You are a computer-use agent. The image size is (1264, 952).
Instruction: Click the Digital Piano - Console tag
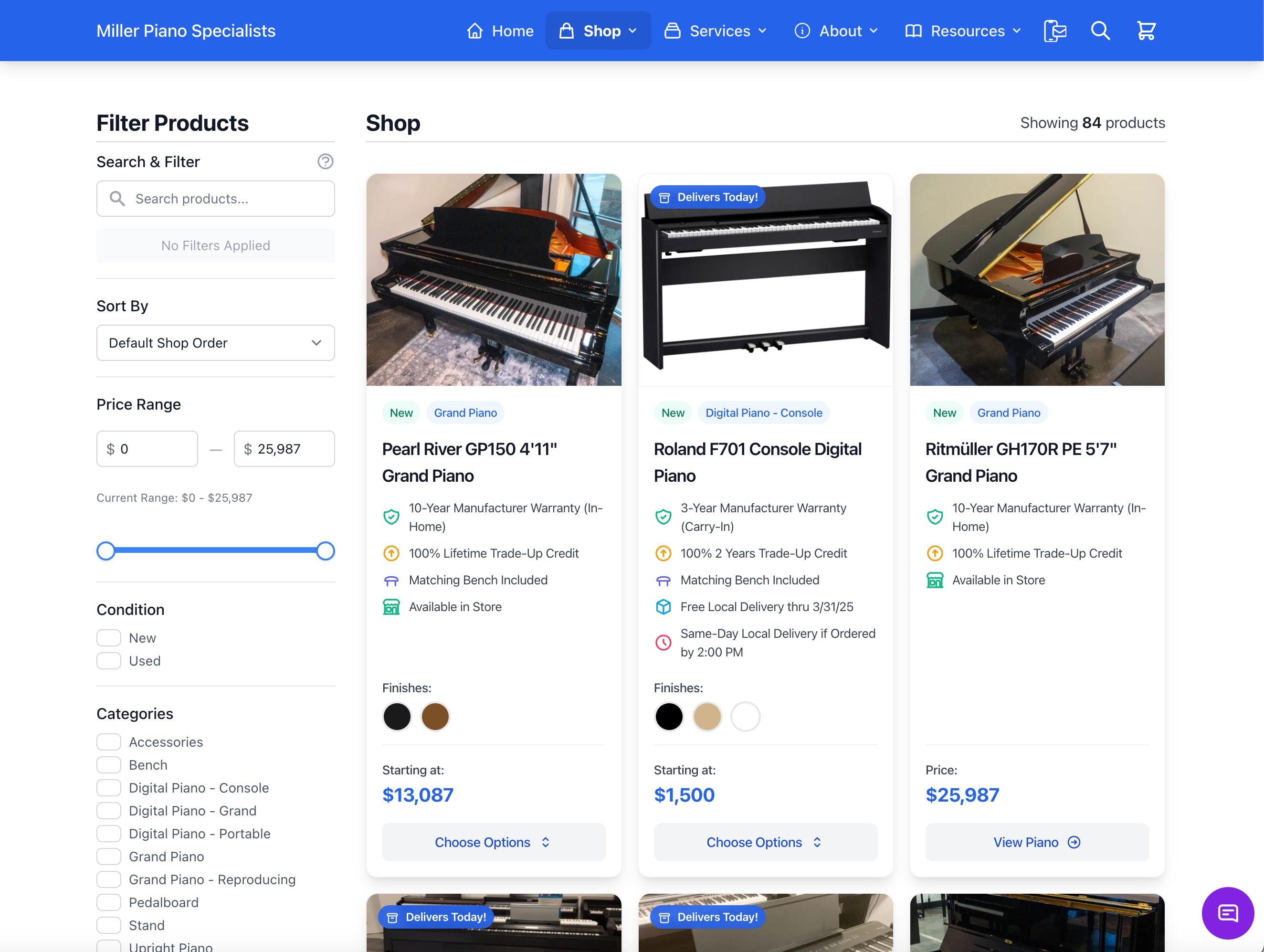coord(763,413)
